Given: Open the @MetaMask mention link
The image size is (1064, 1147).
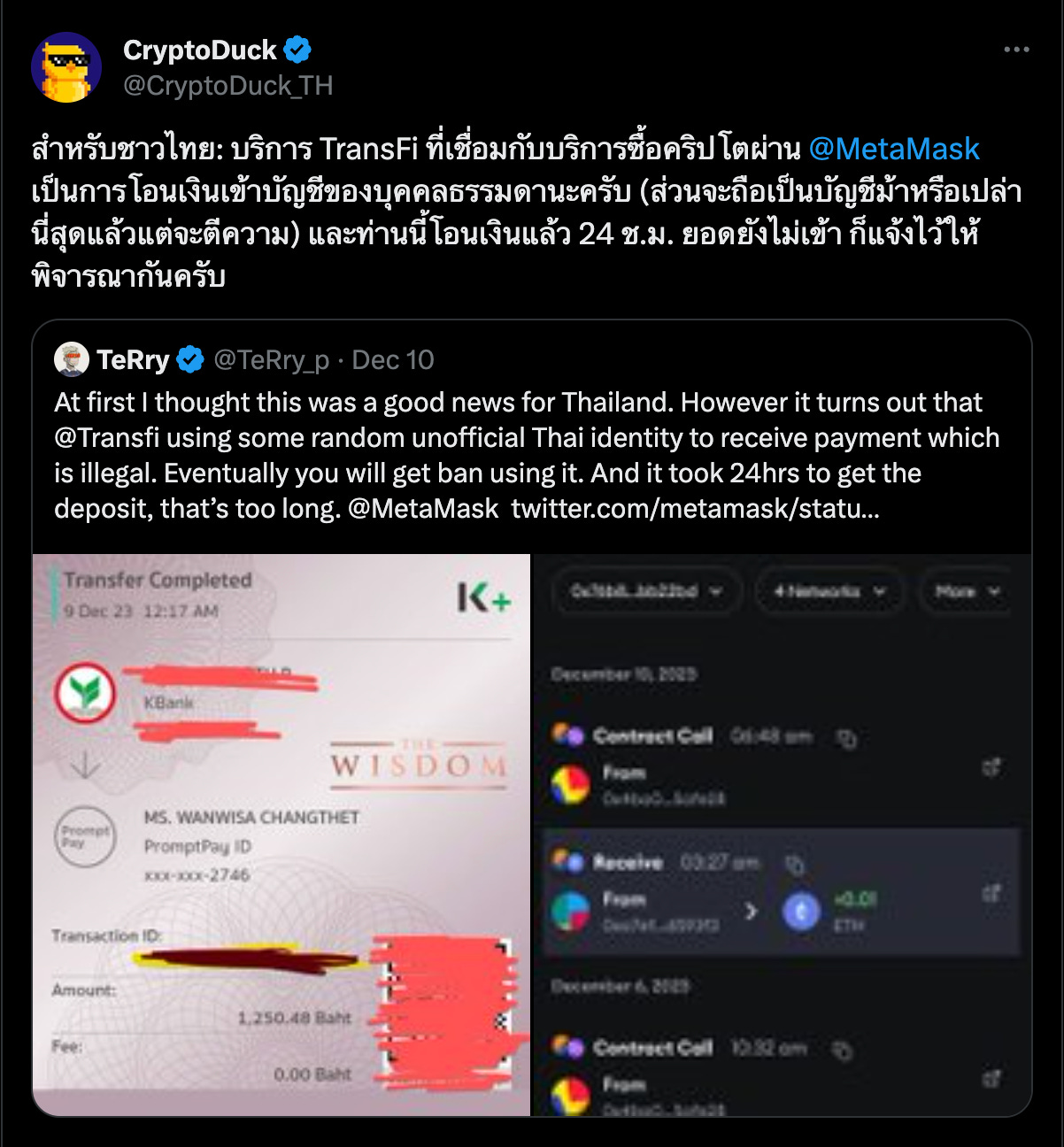Looking at the screenshot, I should [x=894, y=149].
